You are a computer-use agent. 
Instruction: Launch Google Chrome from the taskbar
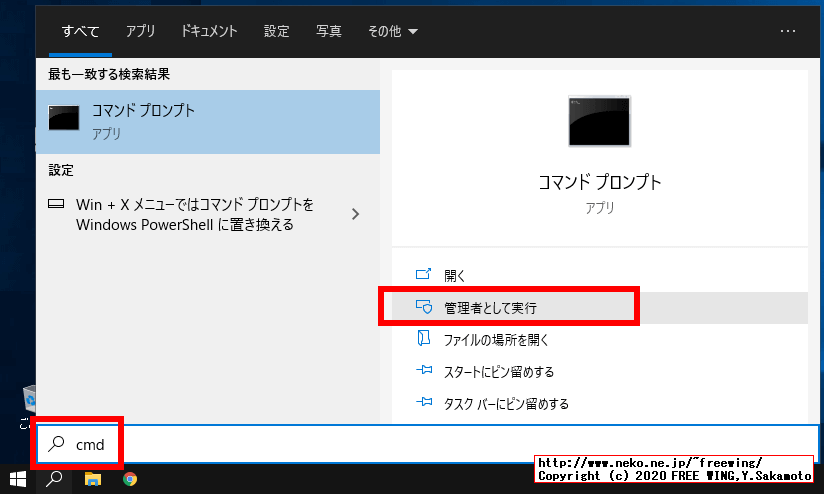click(x=130, y=479)
